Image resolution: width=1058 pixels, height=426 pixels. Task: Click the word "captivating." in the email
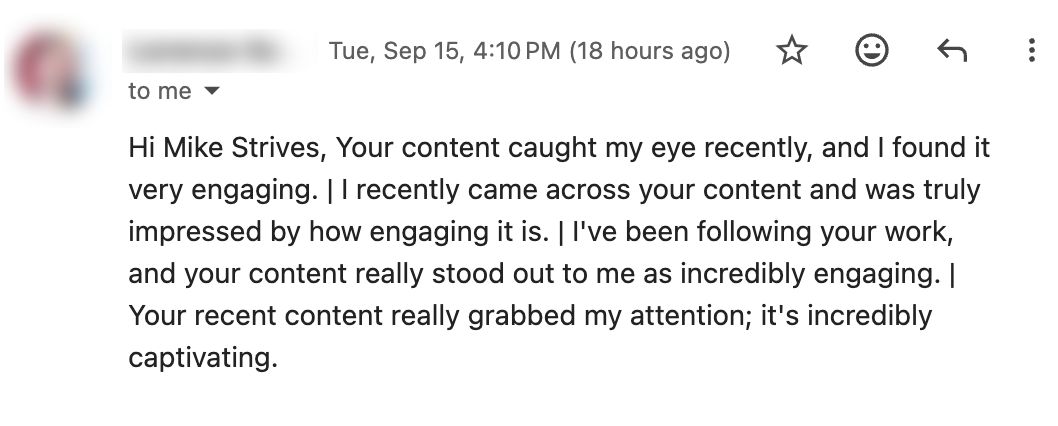(203, 358)
